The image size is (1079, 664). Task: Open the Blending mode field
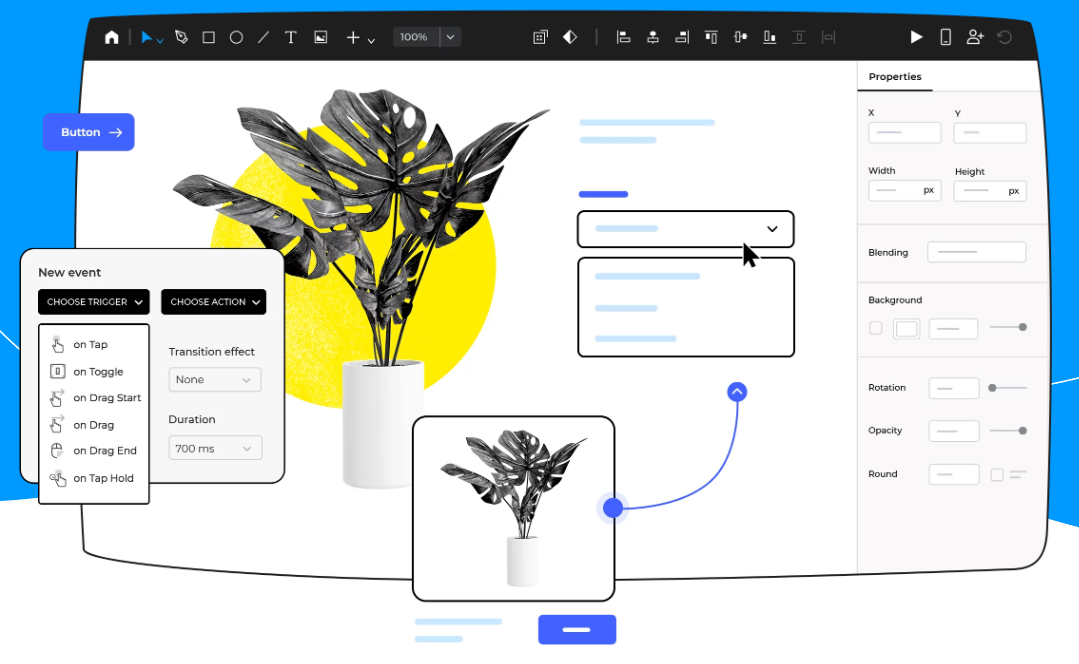976,252
